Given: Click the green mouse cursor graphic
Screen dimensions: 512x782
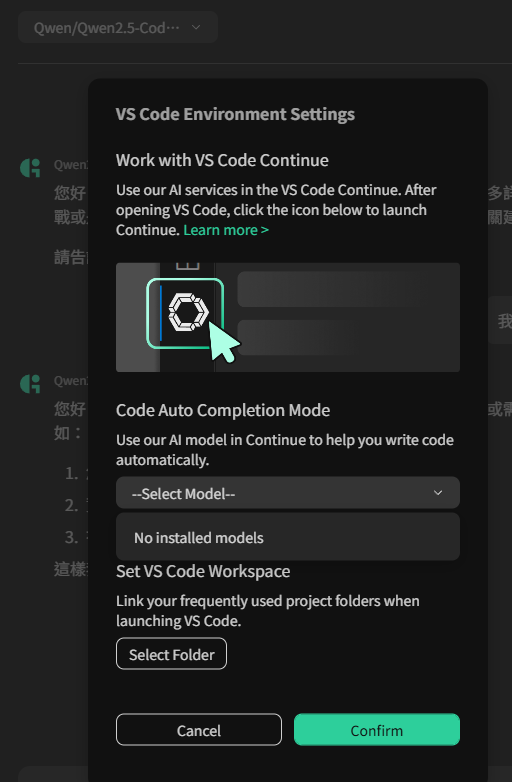Looking at the screenshot, I should pos(223,342).
